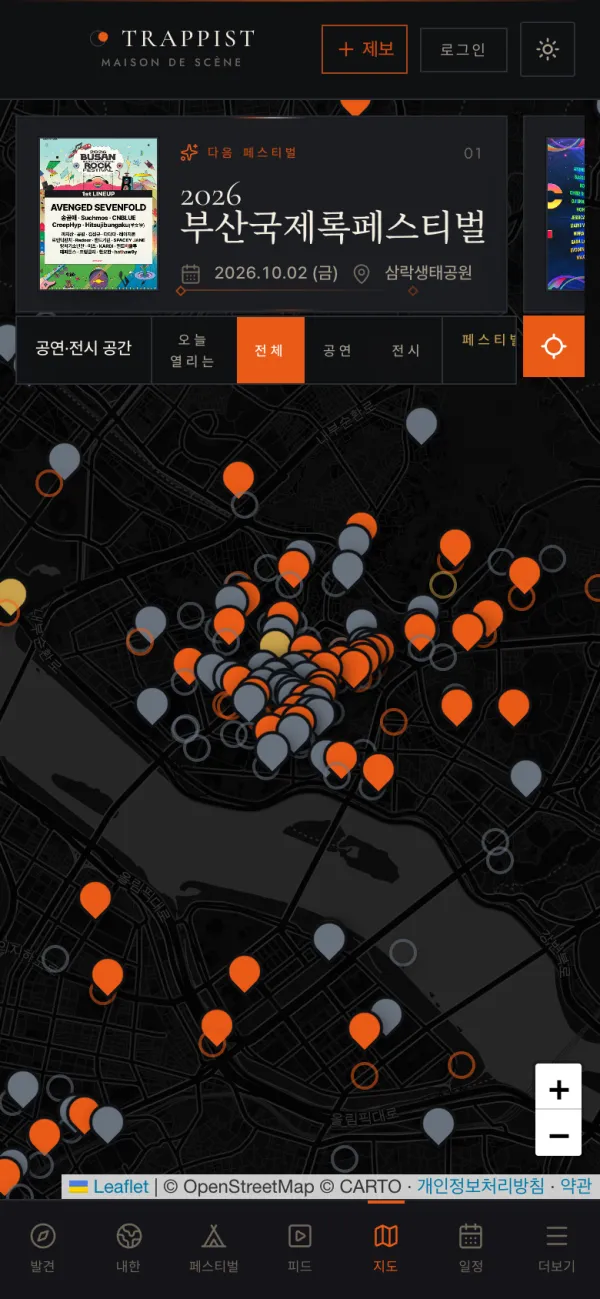This screenshot has height=1299, width=600.
Task: Go to the 지도 map tab
Action: 385,1248
